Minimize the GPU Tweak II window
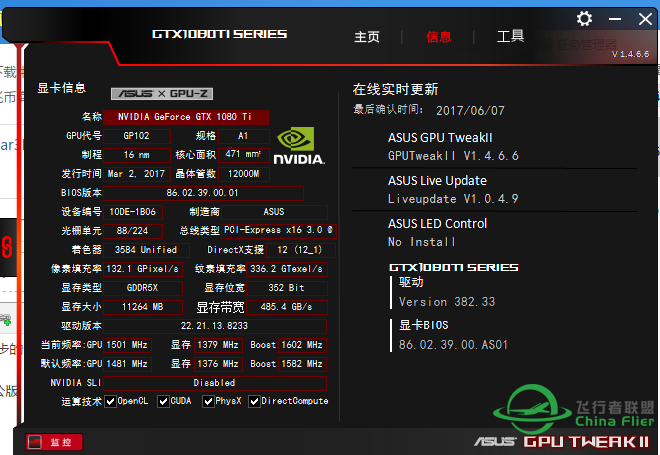The width and height of the screenshot is (660, 455). click(615, 19)
